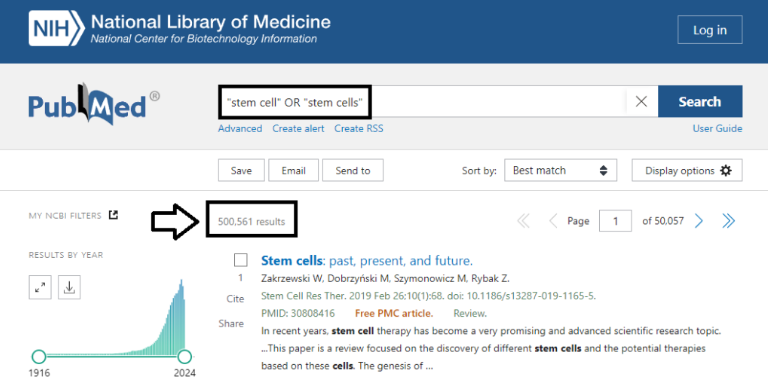Click the Search button

coord(700,101)
